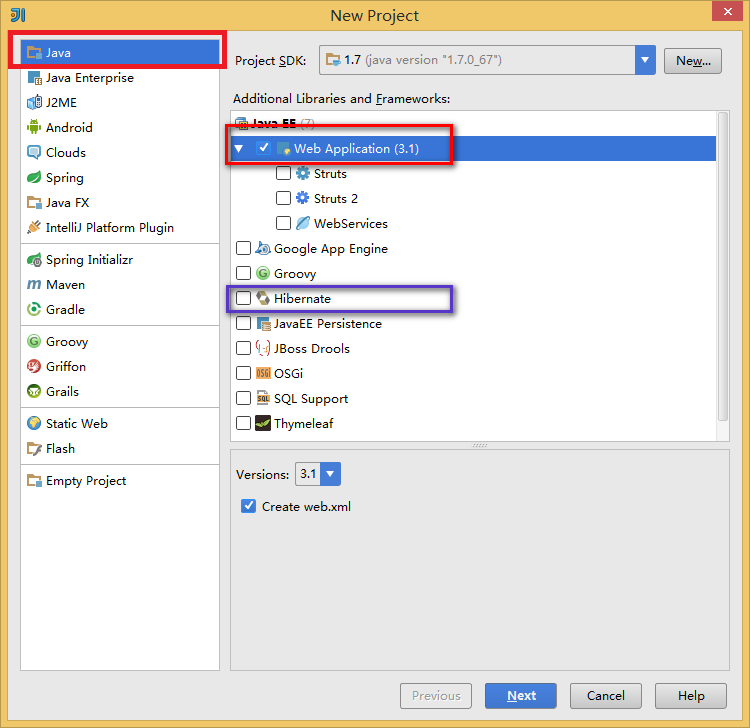Click the SQL Support icon
This screenshot has height=728, width=750.
pyautogui.click(x=263, y=398)
